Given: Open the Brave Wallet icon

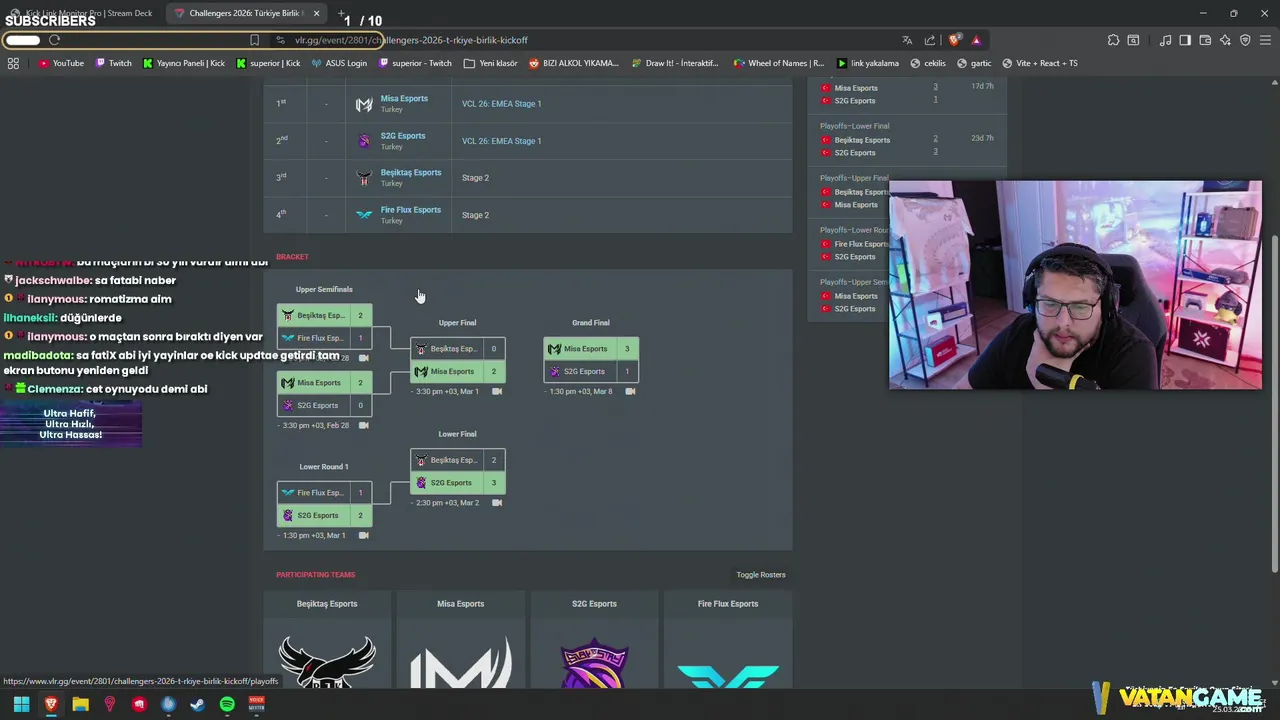Looking at the screenshot, I should [x=1205, y=40].
